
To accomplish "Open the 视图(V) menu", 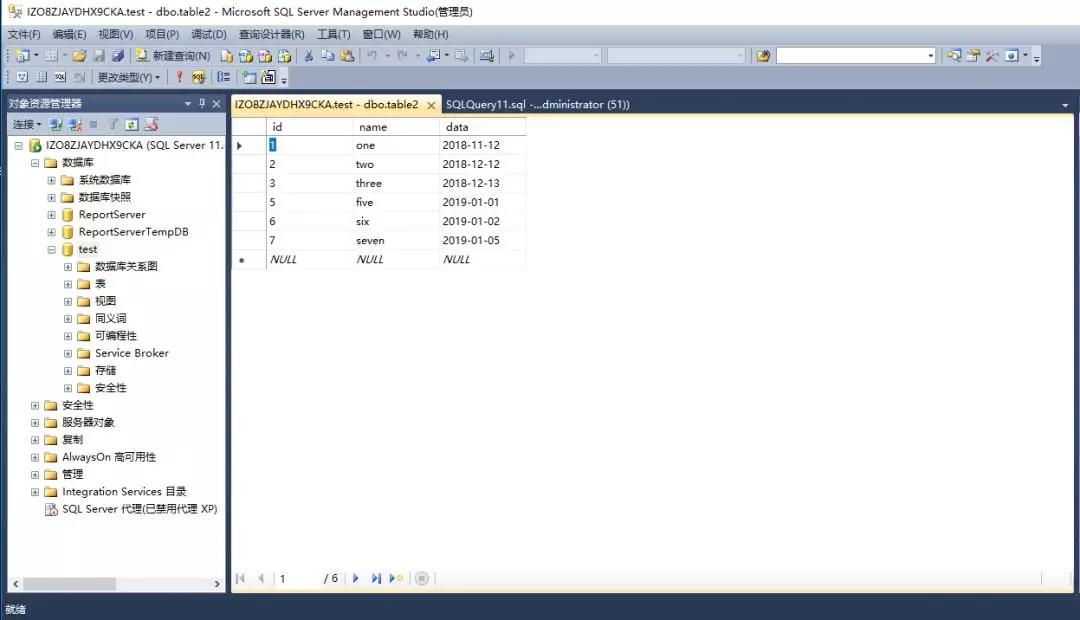I will click(115, 34).
